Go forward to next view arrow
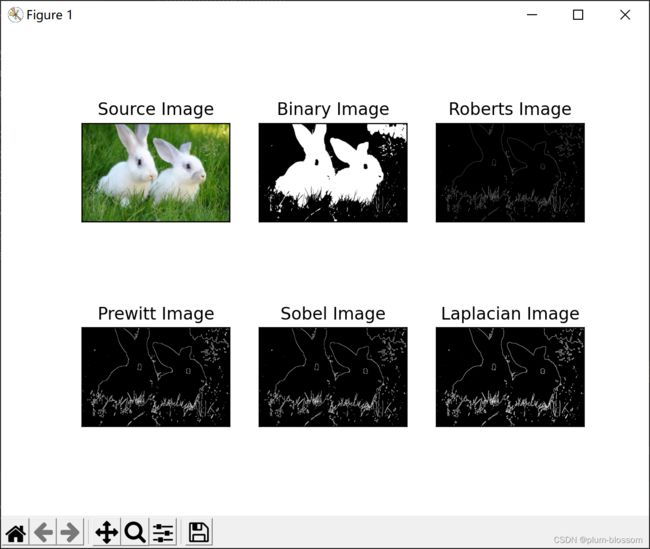Image resolution: width=650 pixels, height=549 pixels. [70, 532]
